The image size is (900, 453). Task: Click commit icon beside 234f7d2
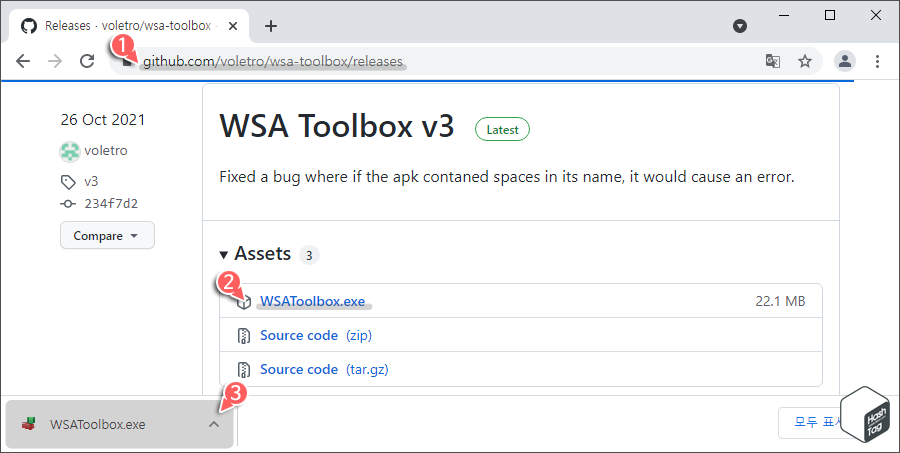68,204
